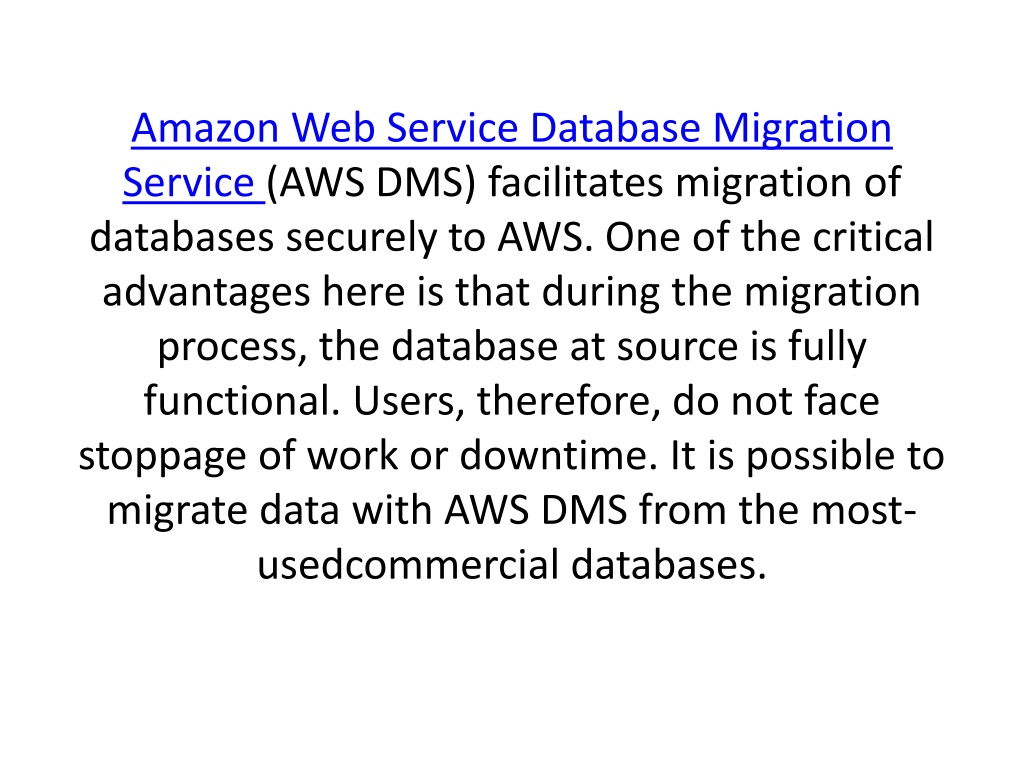This screenshot has height=768, width=1024.
Task: Click the word "process," in the text
Action: [x=232, y=348]
